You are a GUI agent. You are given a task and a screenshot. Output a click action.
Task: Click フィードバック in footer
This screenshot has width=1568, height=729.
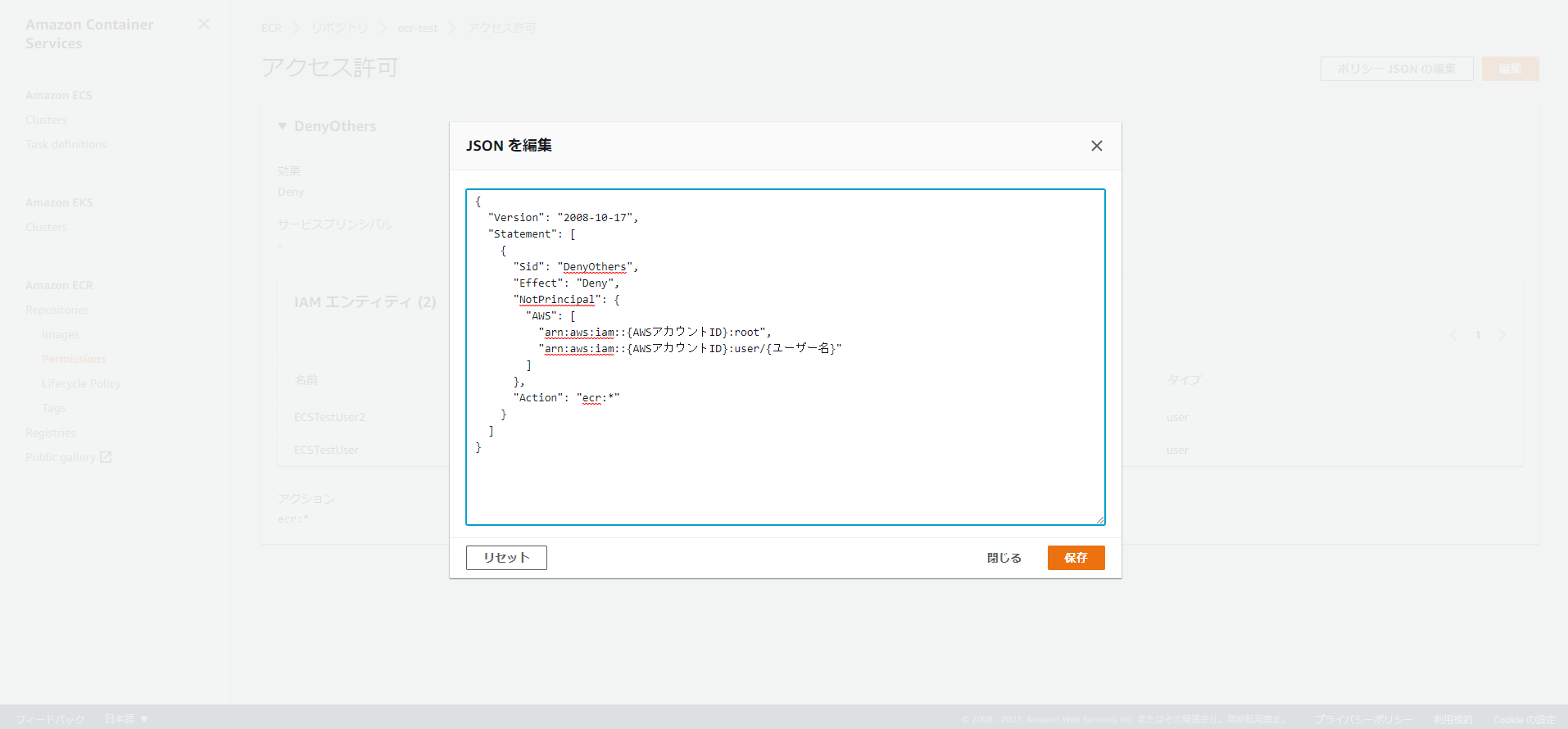(x=50, y=719)
